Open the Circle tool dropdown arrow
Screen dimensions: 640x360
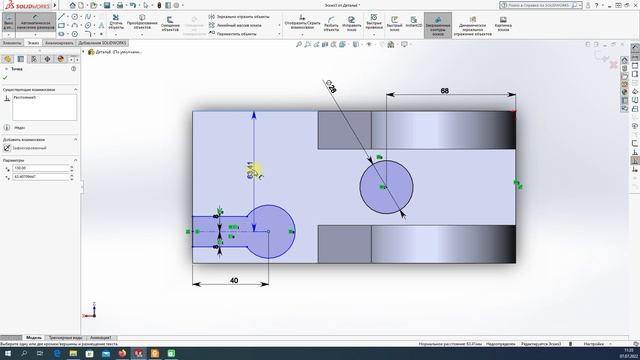[x=81, y=17]
